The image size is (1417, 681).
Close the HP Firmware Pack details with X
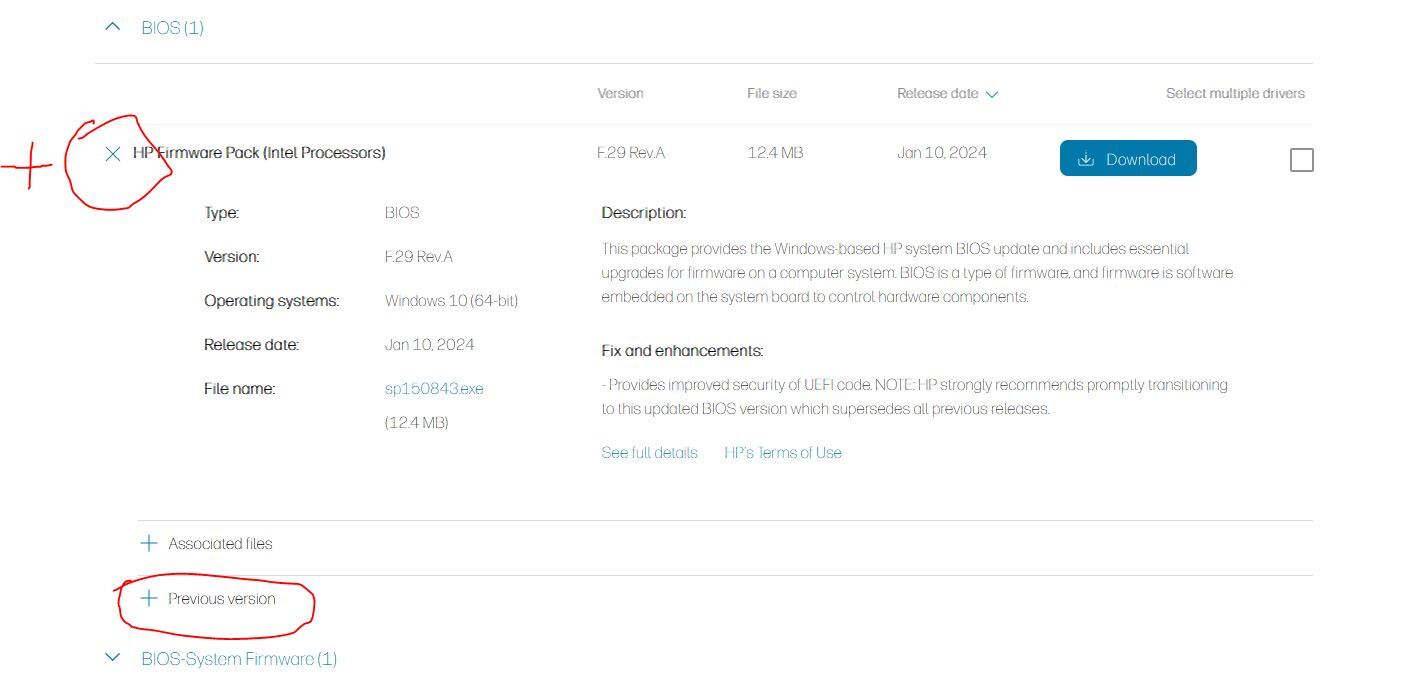pos(113,153)
